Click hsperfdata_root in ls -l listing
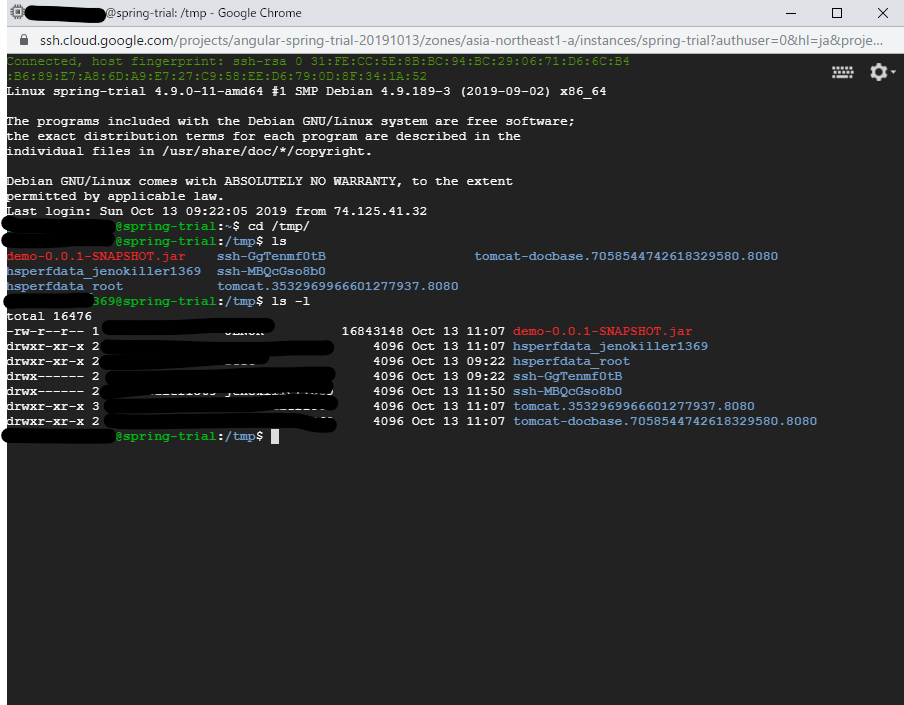Image resolution: width=904 pixels, height=705 pixels. [x=571, y=361]
